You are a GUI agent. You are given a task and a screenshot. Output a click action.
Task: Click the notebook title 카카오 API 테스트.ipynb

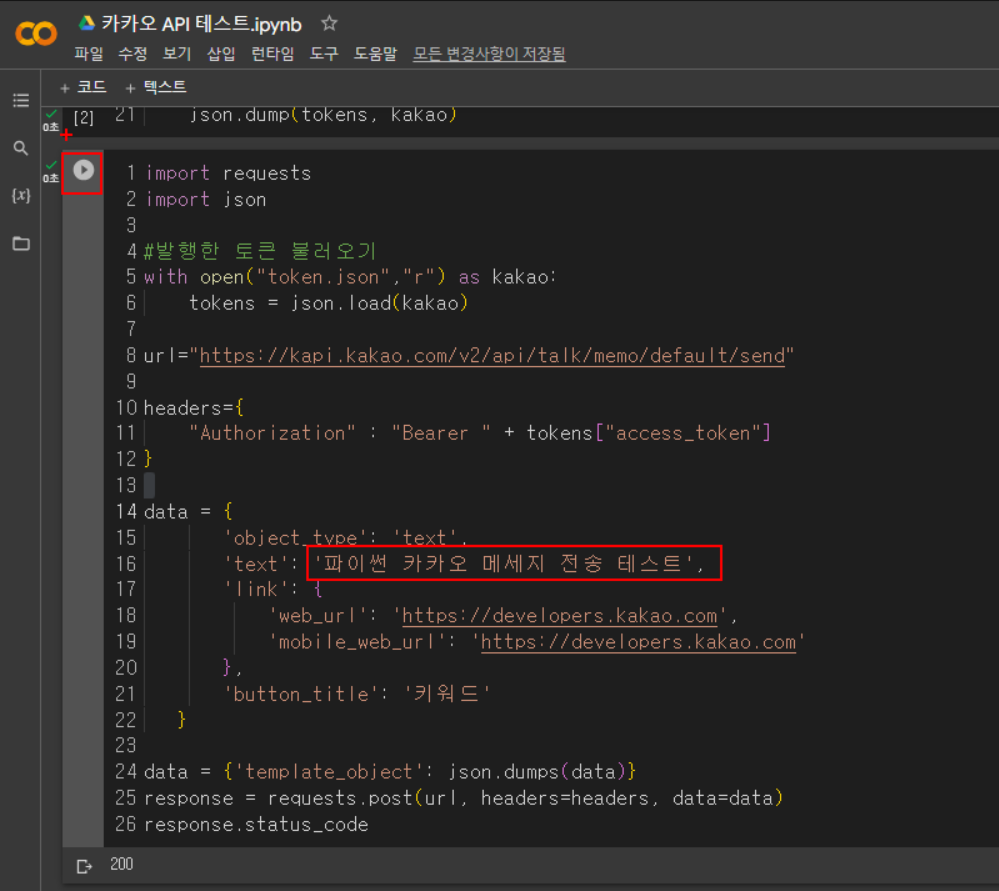201,24
